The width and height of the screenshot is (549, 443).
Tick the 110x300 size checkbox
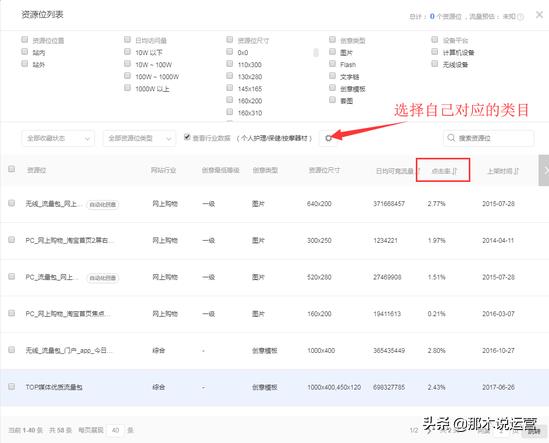230,63
